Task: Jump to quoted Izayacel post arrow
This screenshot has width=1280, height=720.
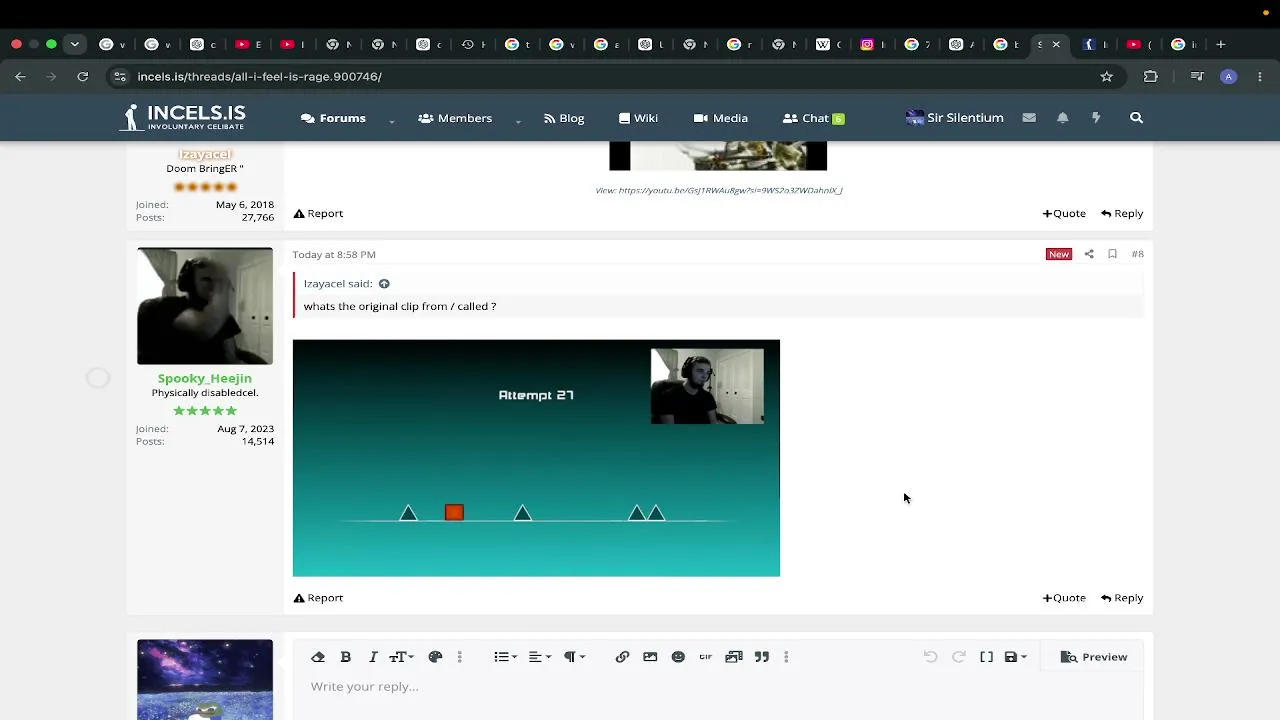Action: pyautogui.click(x=384, y=284)
